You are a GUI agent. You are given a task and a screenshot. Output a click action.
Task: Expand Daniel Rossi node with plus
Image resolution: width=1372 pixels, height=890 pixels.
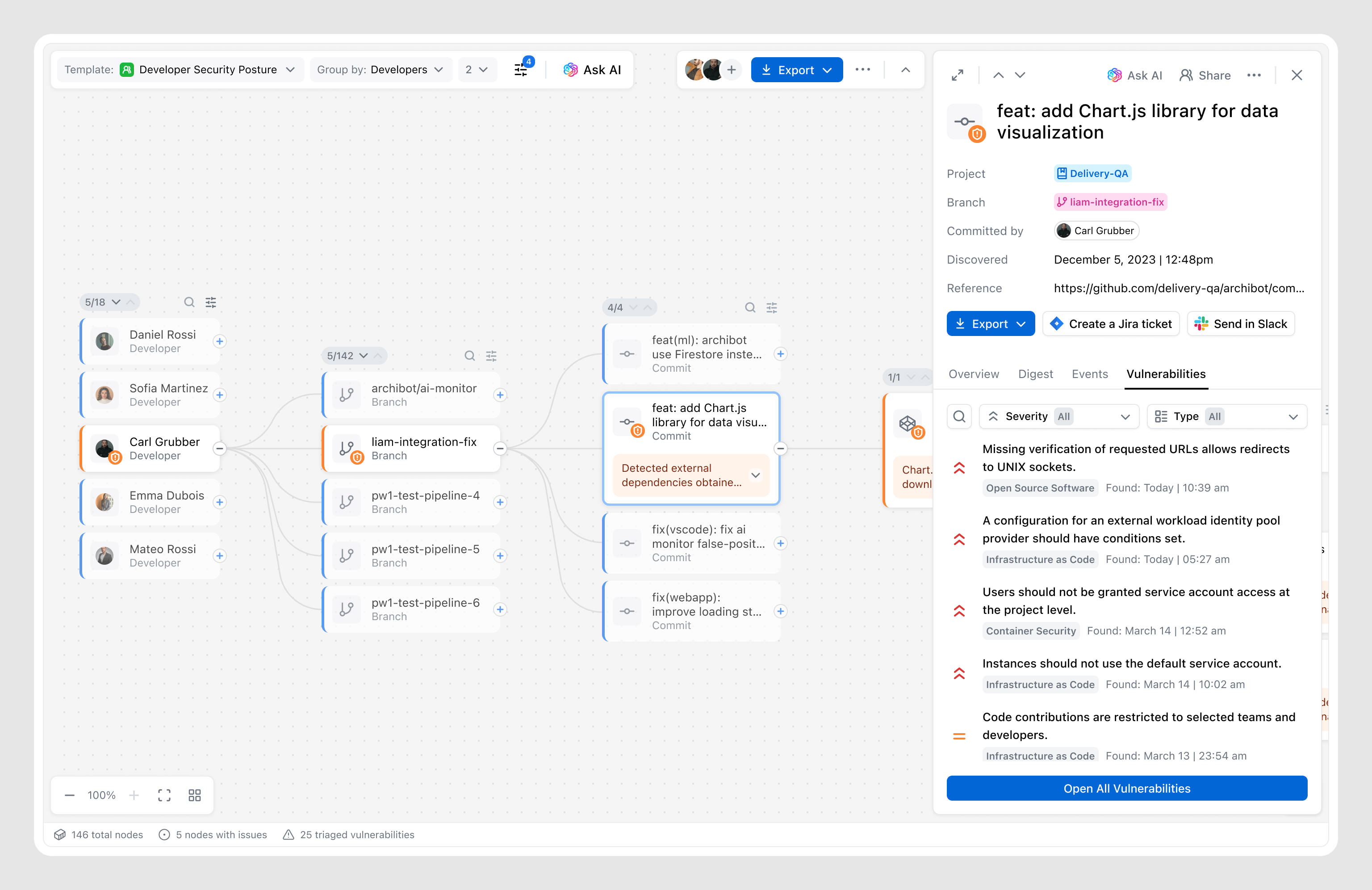[x=220, y=341]
